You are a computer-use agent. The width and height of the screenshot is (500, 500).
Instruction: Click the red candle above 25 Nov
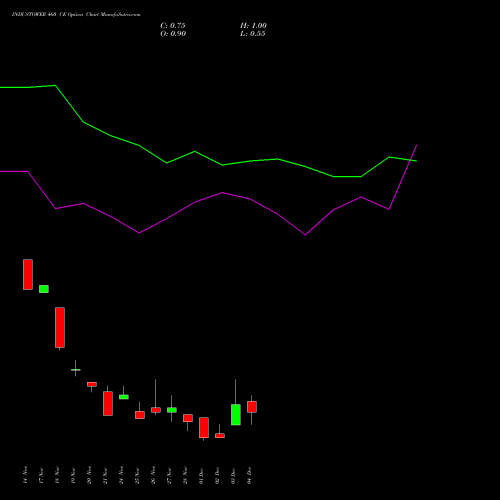coord(140,415)
